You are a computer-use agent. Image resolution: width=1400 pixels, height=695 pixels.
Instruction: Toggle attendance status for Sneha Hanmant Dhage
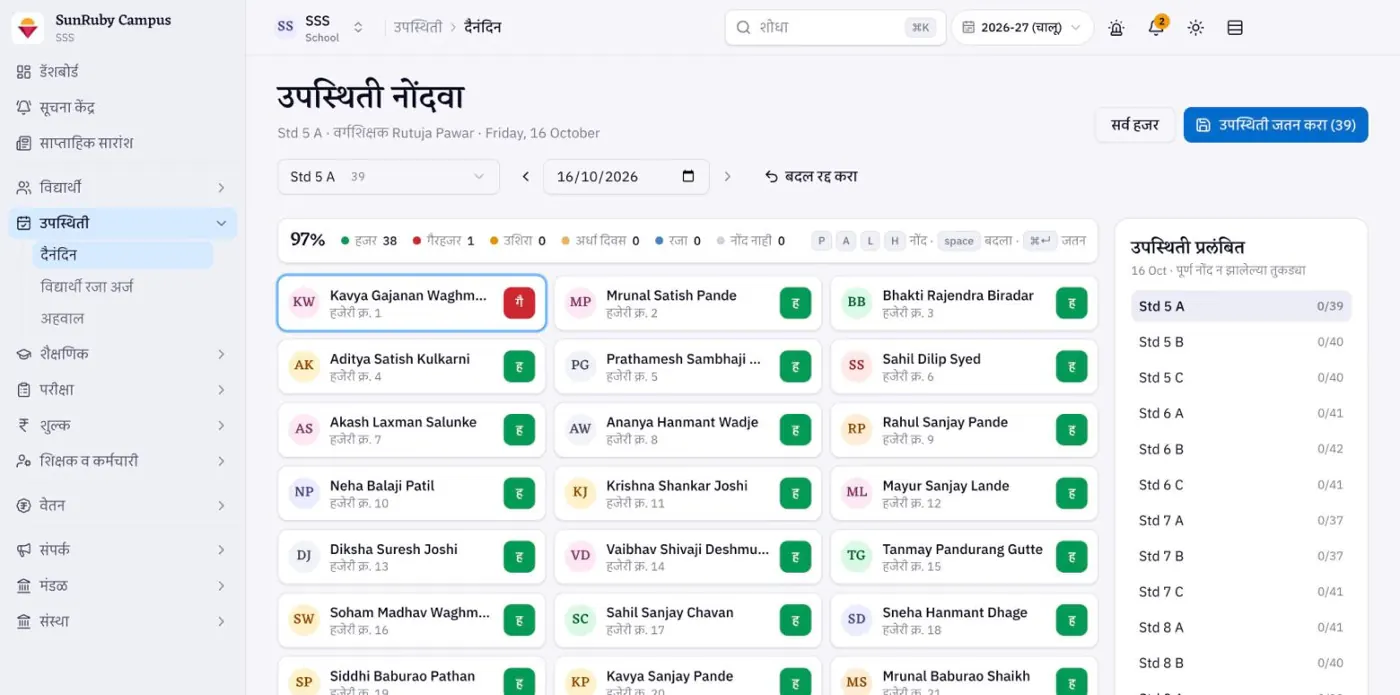[x=1071, y=619]
